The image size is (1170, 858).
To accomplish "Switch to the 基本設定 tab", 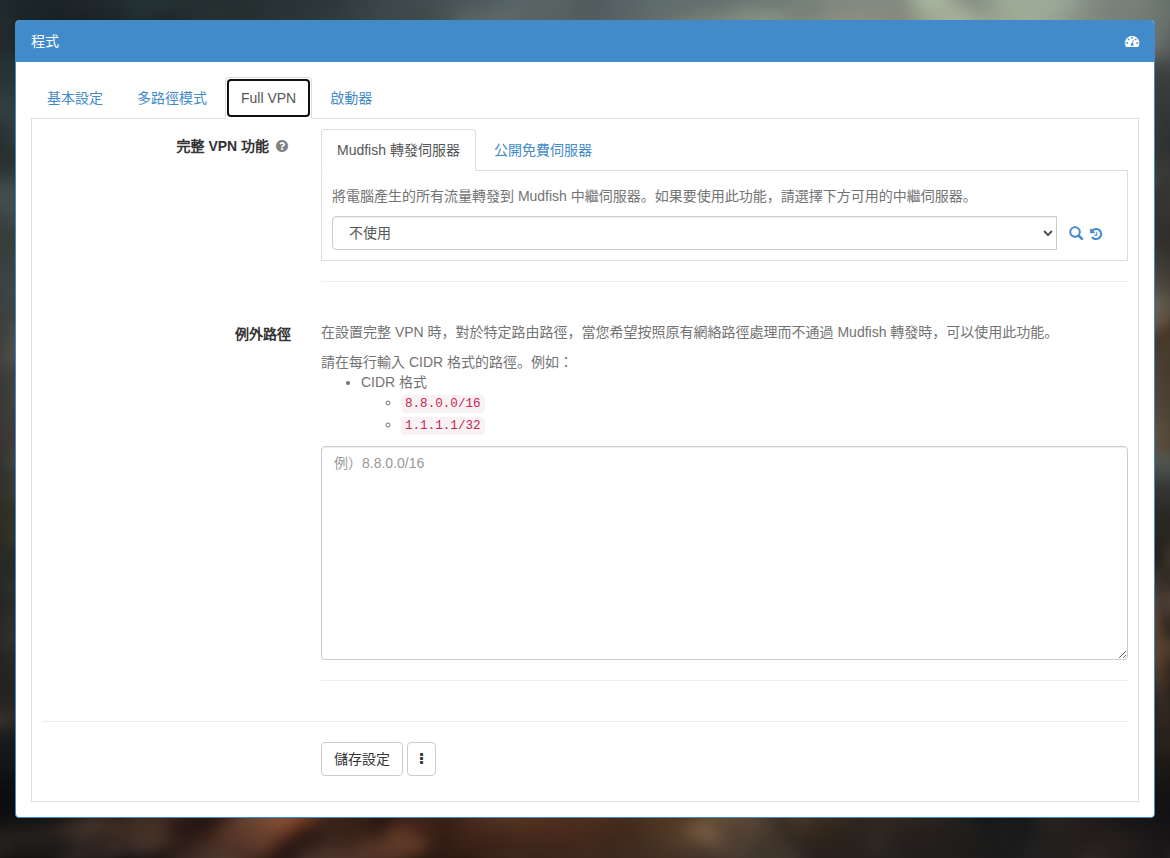I will pos(75,98).
